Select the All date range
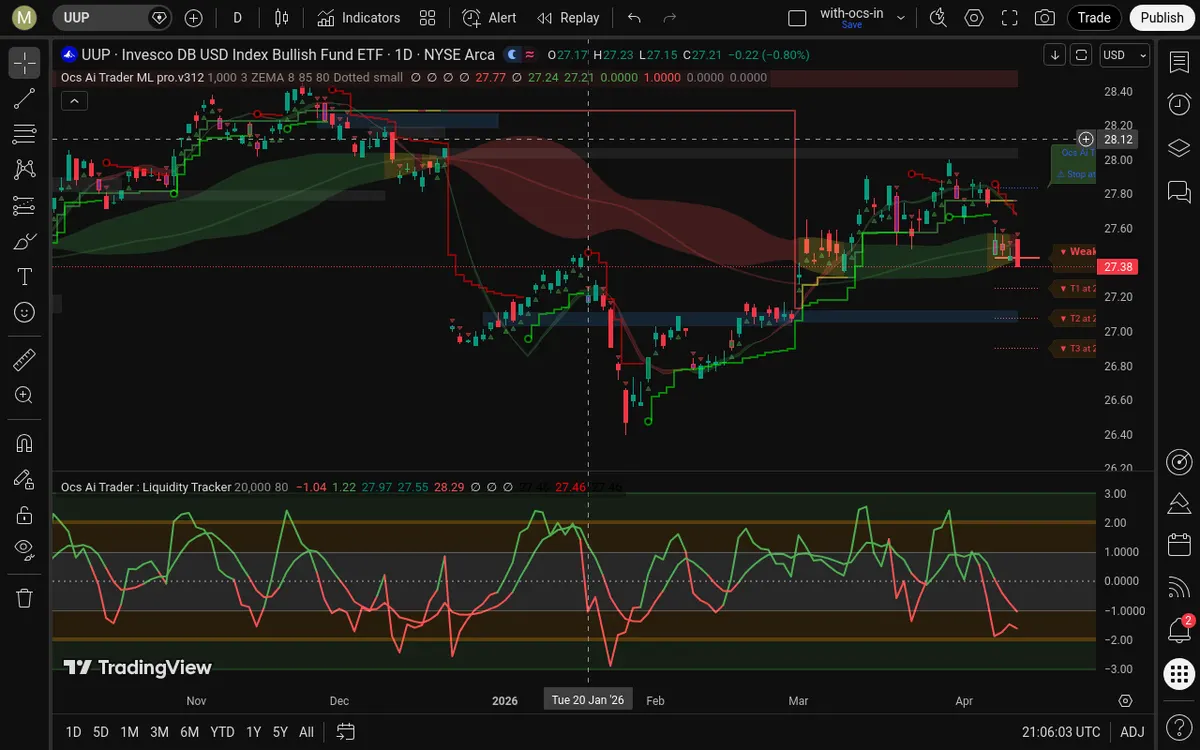 click(306, 732)
